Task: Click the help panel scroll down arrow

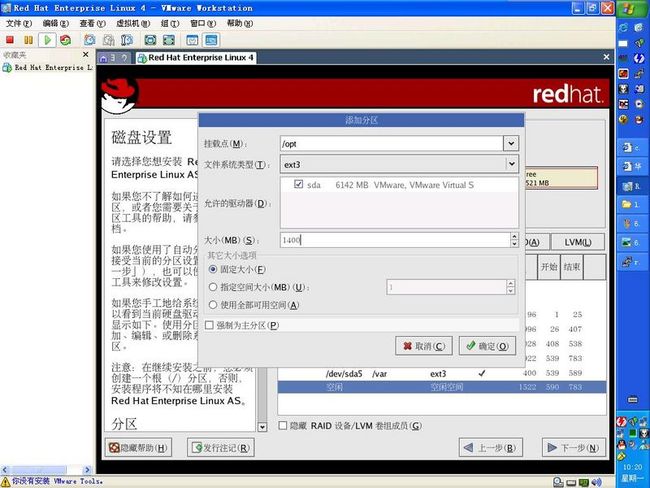Action: [262, 427]
